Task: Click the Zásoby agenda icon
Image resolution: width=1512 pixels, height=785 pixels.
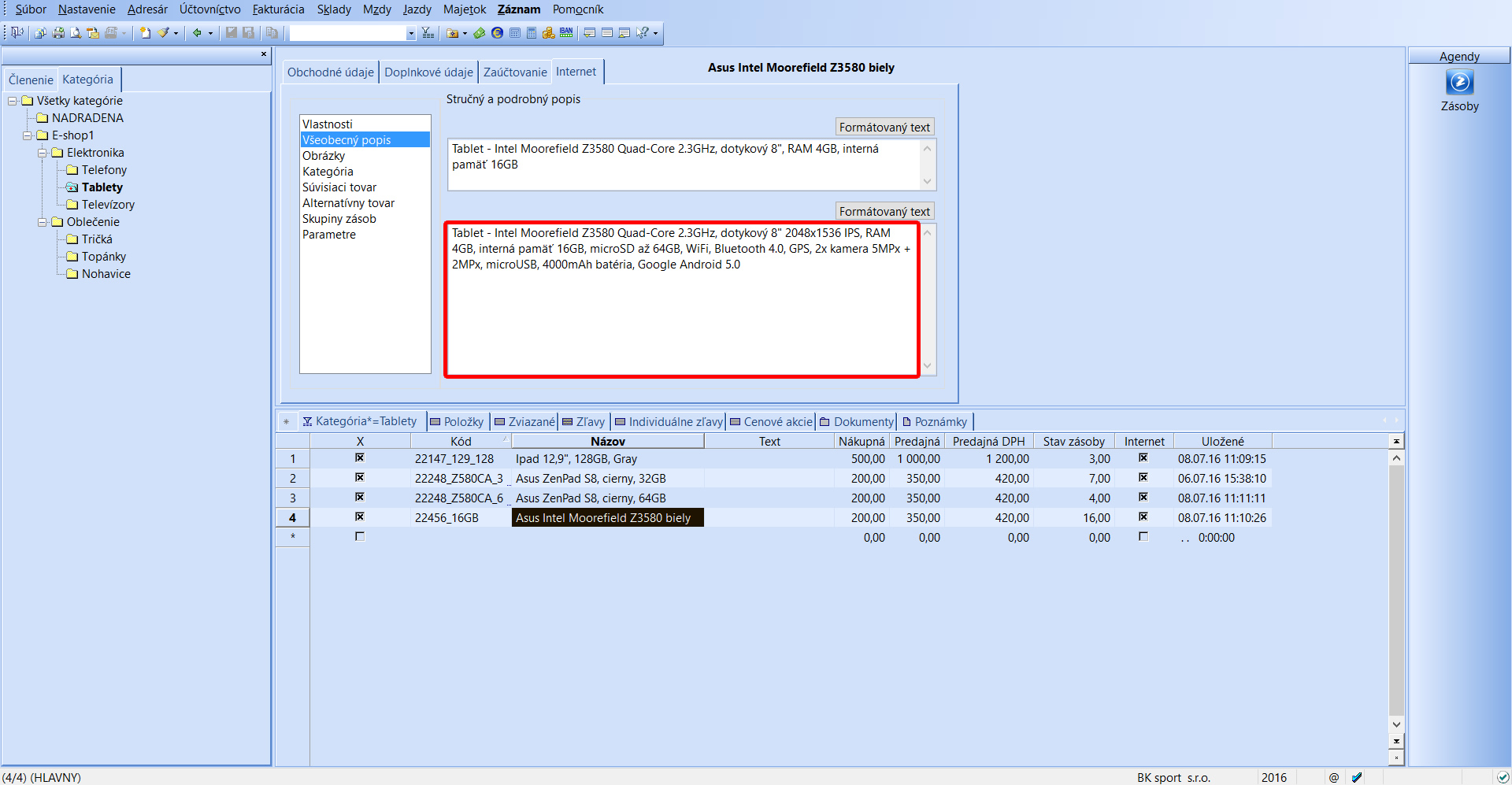Action: (x=1459, y=82)
